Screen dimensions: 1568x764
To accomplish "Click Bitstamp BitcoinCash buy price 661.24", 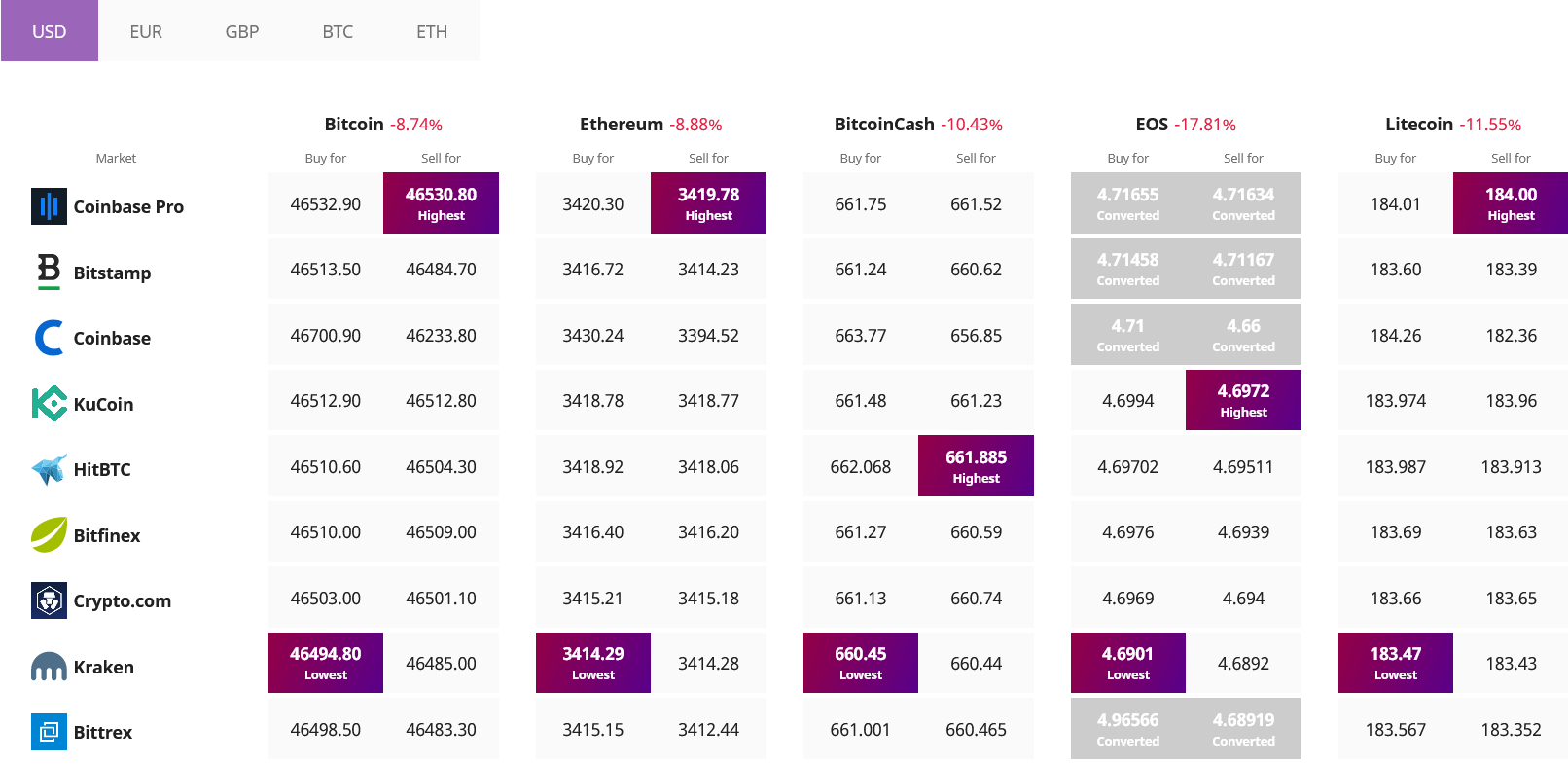I will 861,269.
